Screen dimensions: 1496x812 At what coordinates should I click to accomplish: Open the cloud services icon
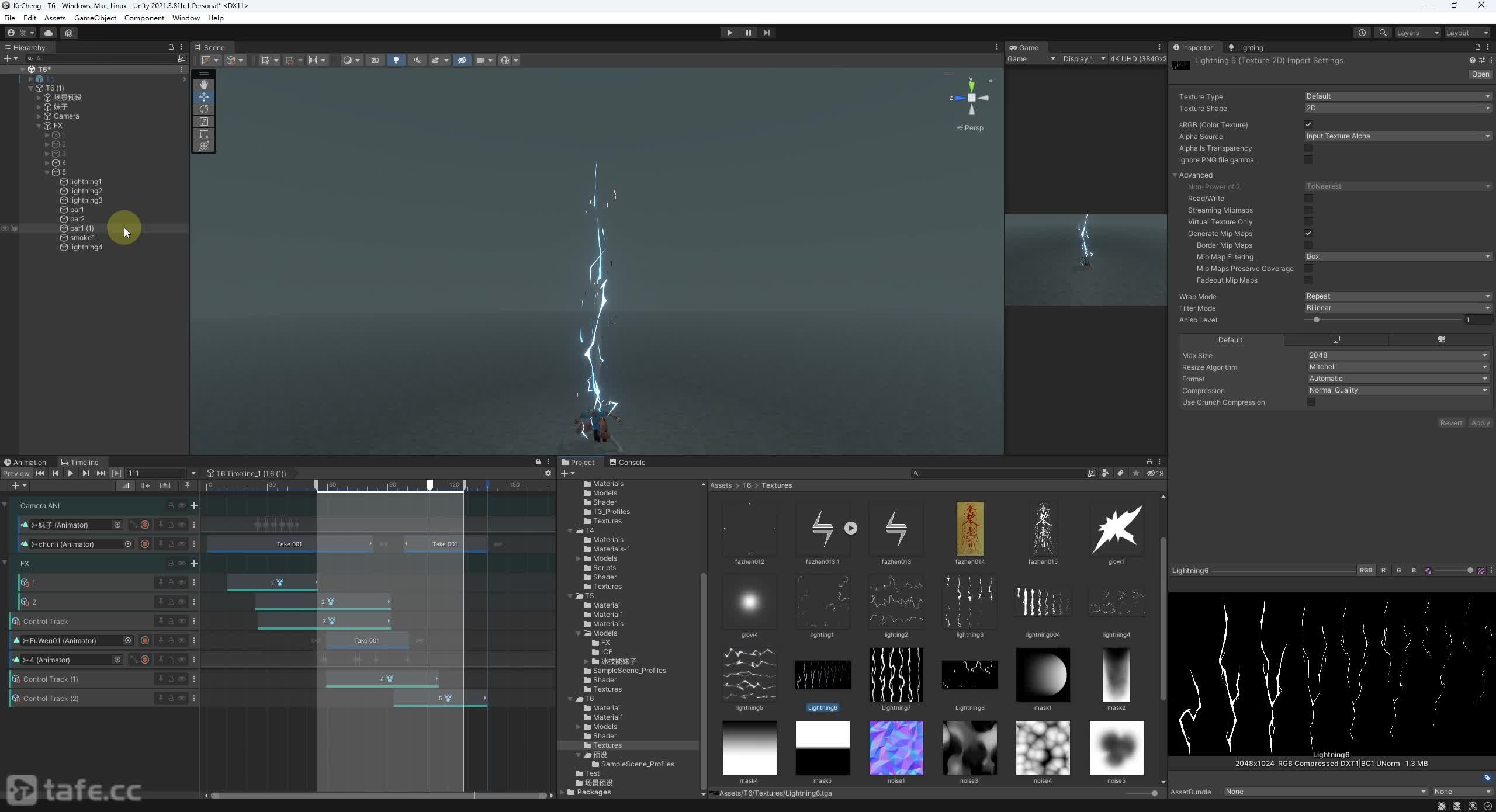coord(49,33)
